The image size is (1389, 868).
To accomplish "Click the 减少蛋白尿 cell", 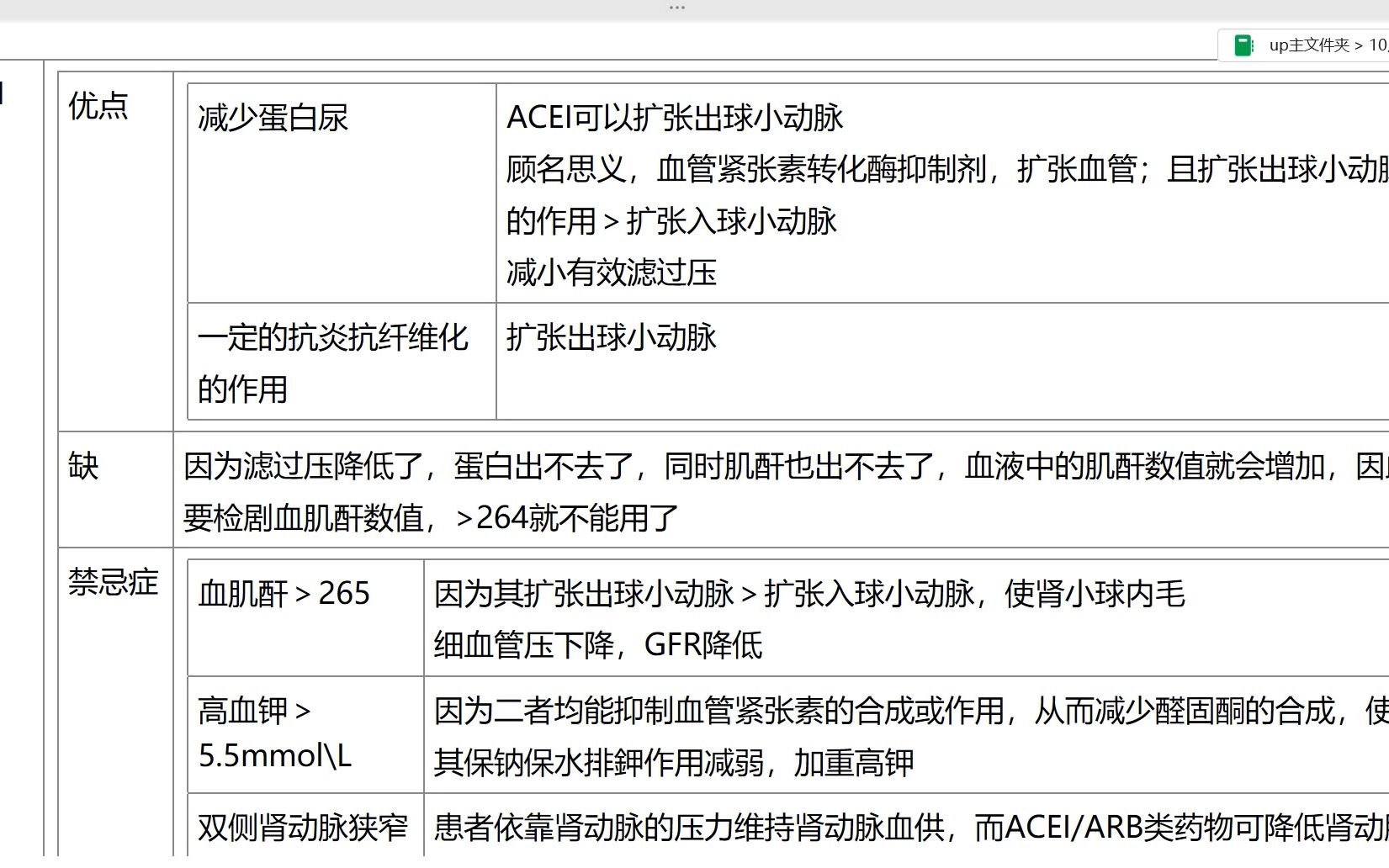I will 342,193.
